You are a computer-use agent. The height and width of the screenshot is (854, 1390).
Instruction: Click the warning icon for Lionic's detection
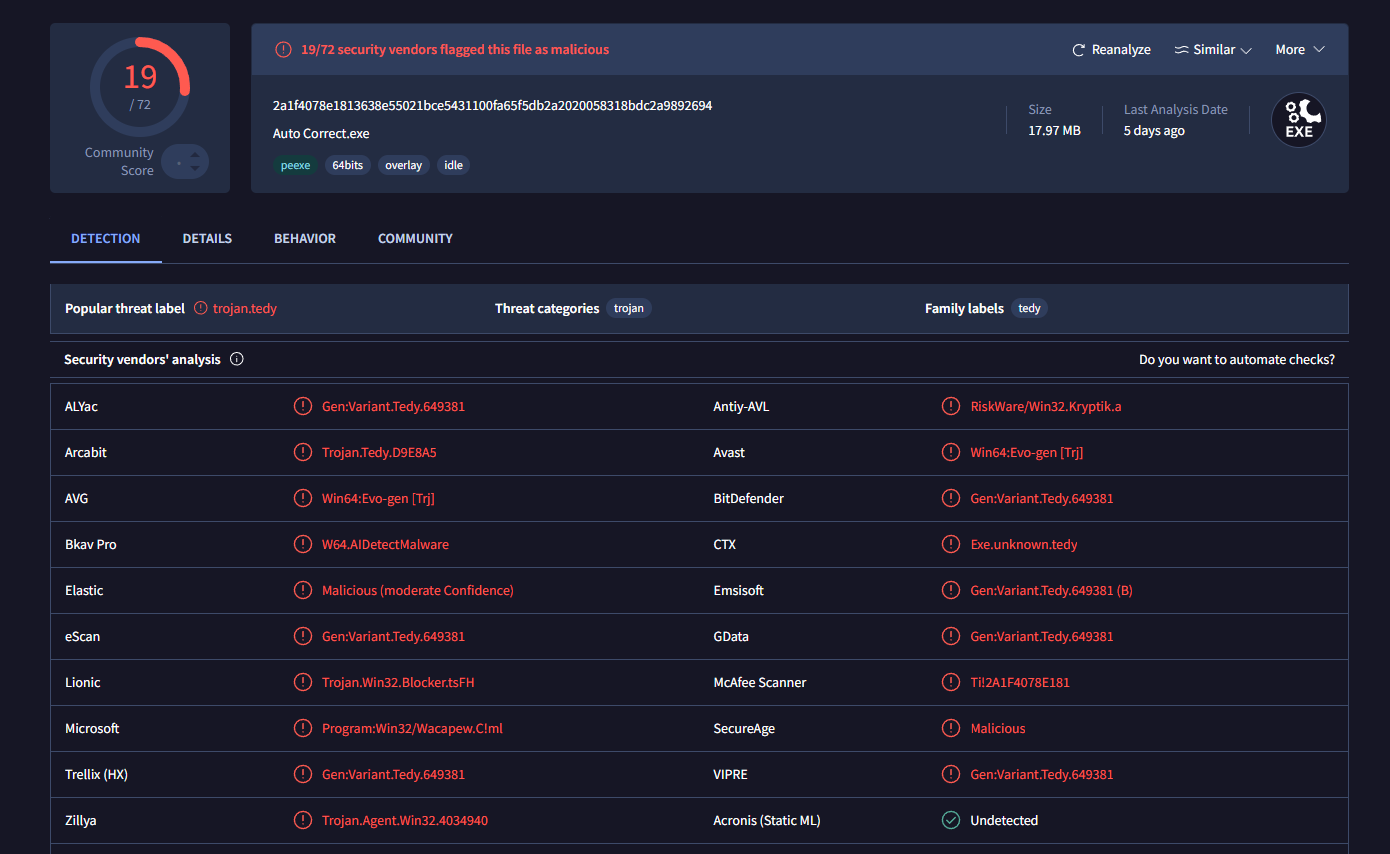tap(302, 682)
